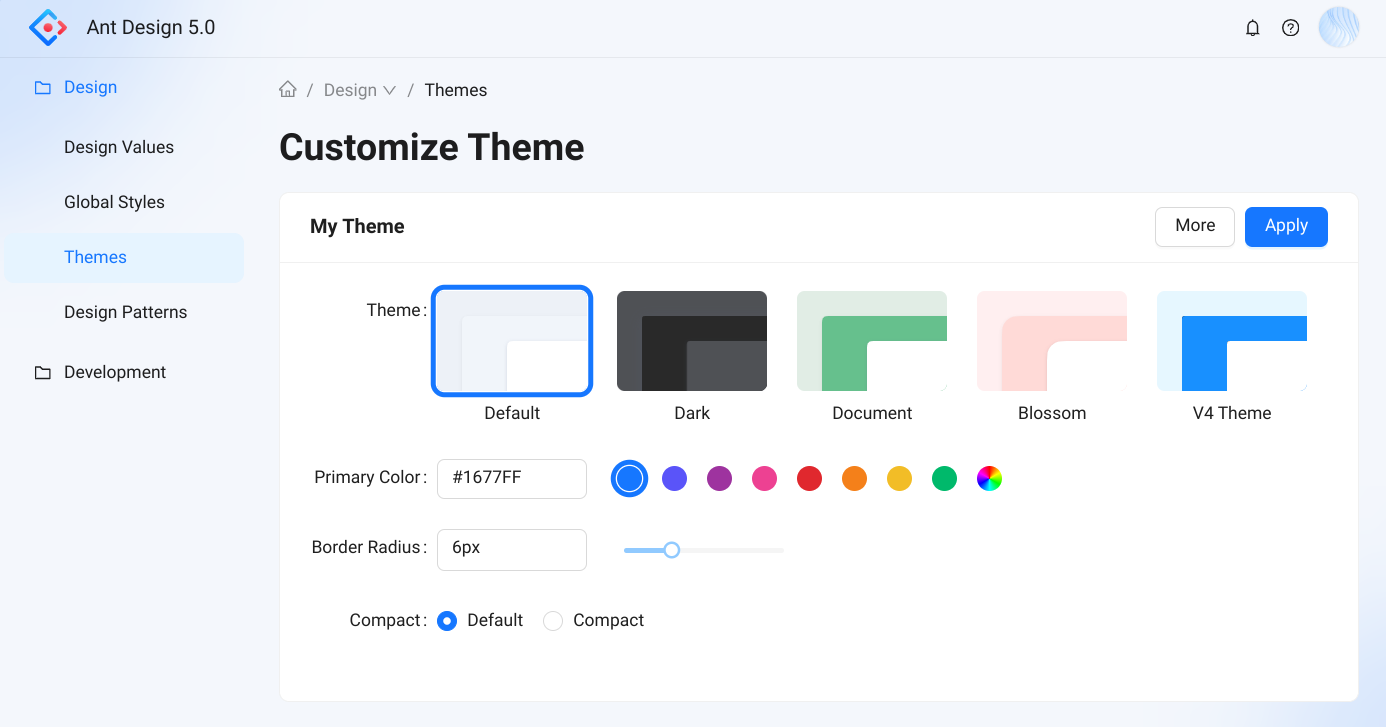Select the orange primary color swatch
The image size is (1386, 727).
click(855, 479)
